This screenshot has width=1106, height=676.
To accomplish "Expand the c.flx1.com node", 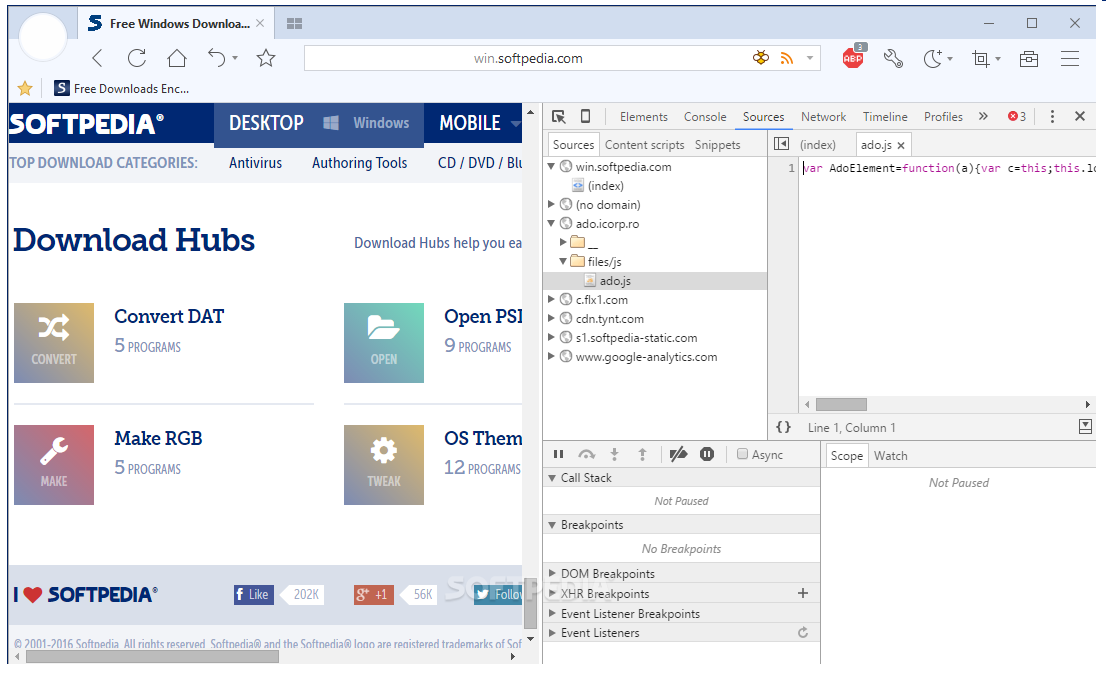I will [552, 300].
